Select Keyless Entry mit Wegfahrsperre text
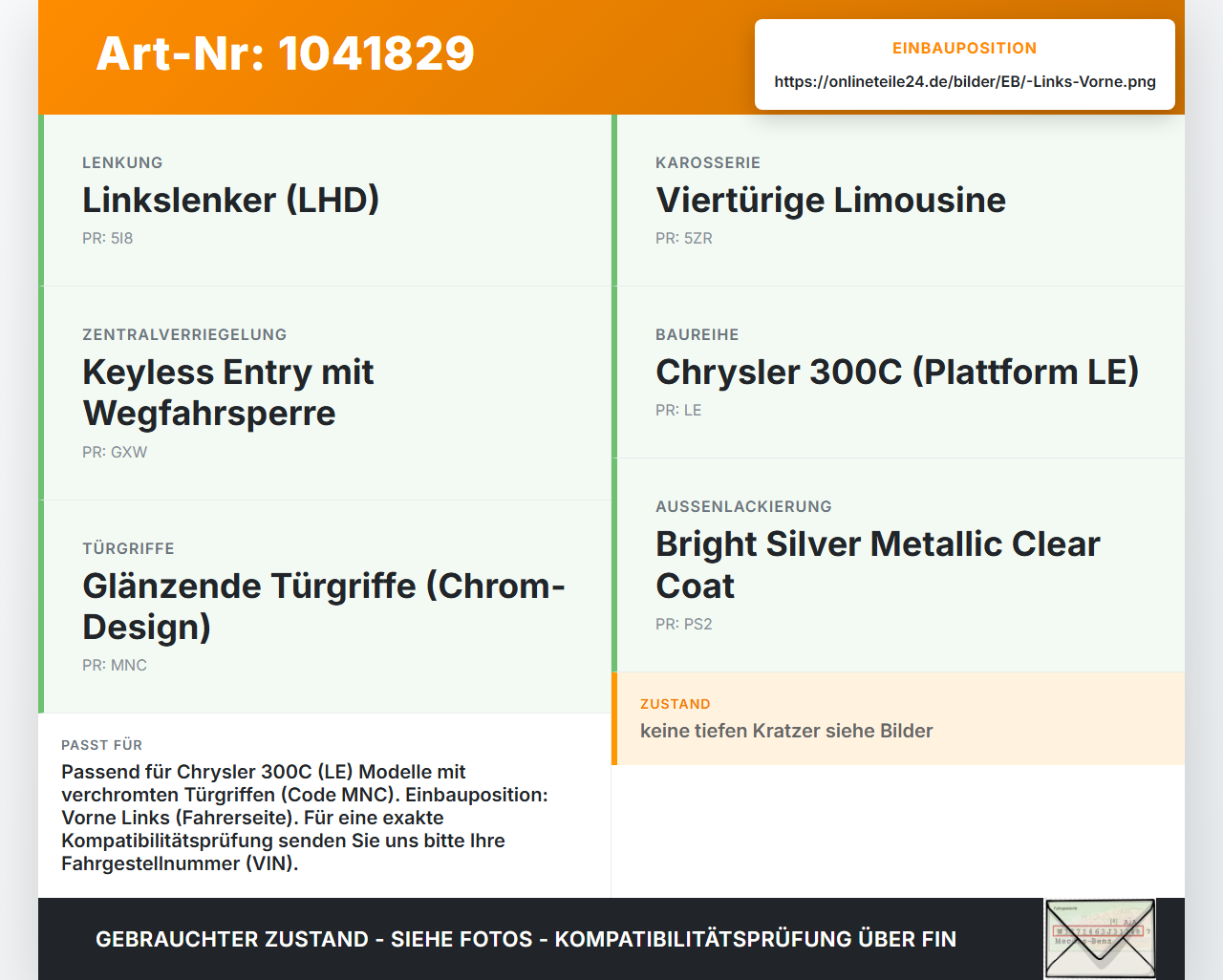Viewport: 1223px width, 980px height. point(227,393)
